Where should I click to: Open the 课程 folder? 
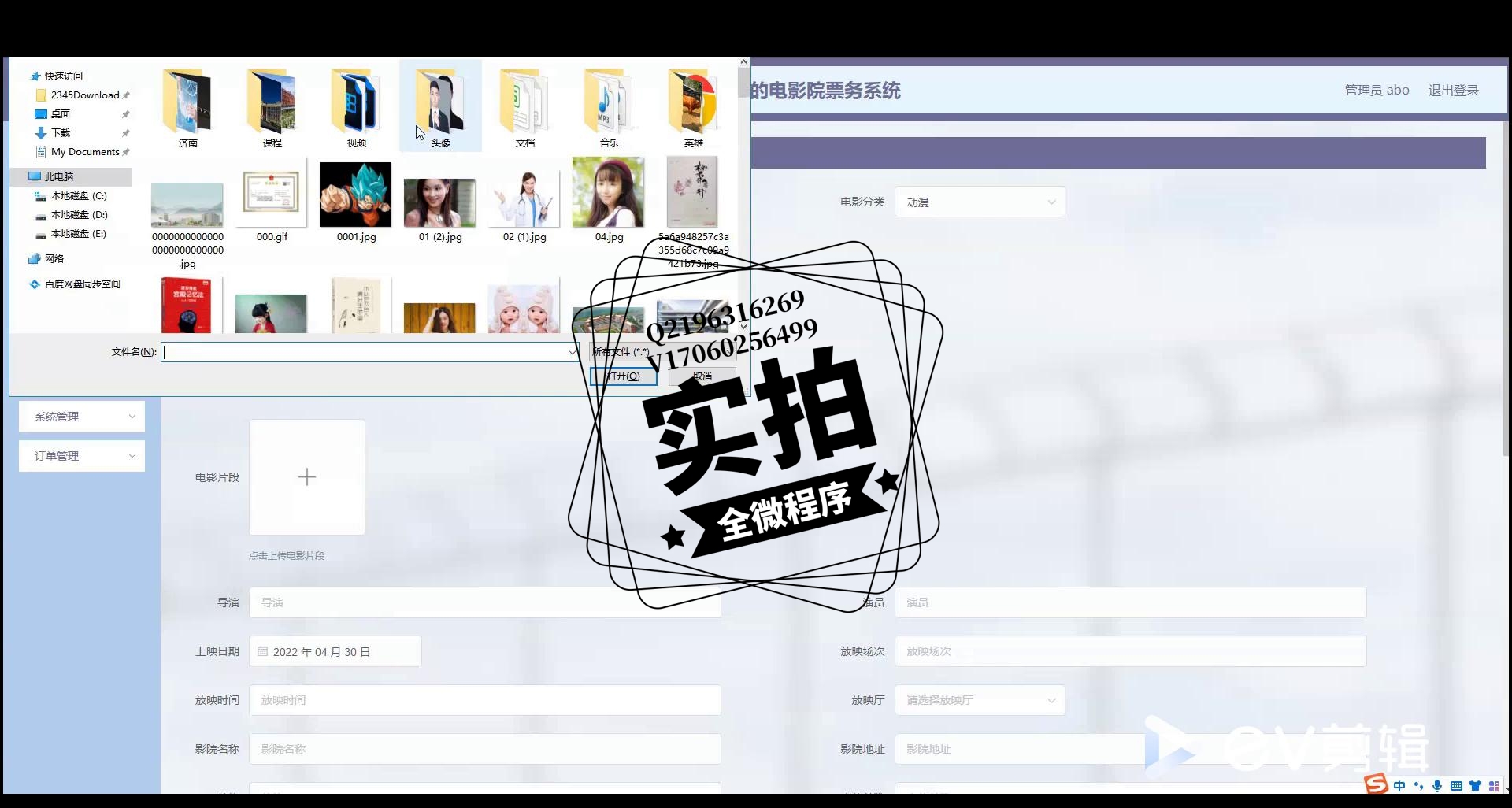click(272, 106)
